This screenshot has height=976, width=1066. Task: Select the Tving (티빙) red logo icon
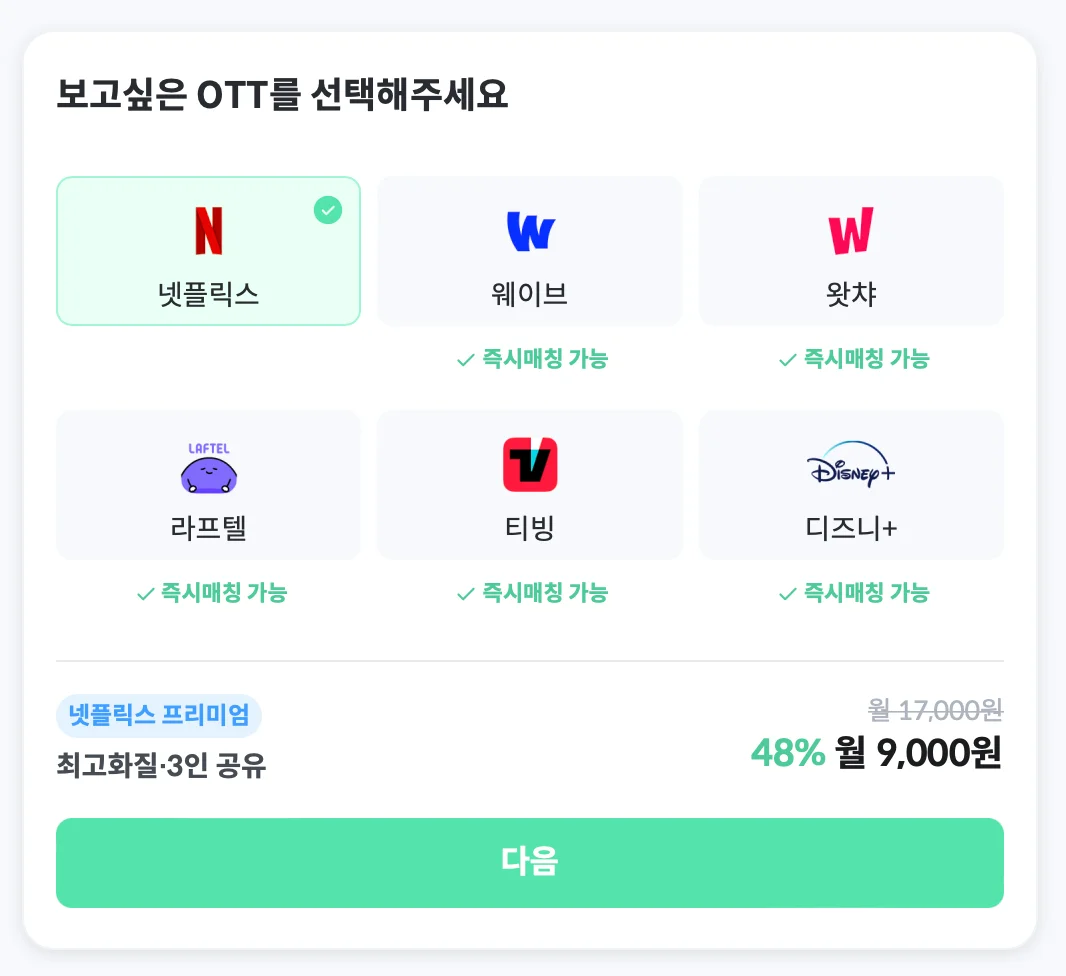[x=529, y=466]
